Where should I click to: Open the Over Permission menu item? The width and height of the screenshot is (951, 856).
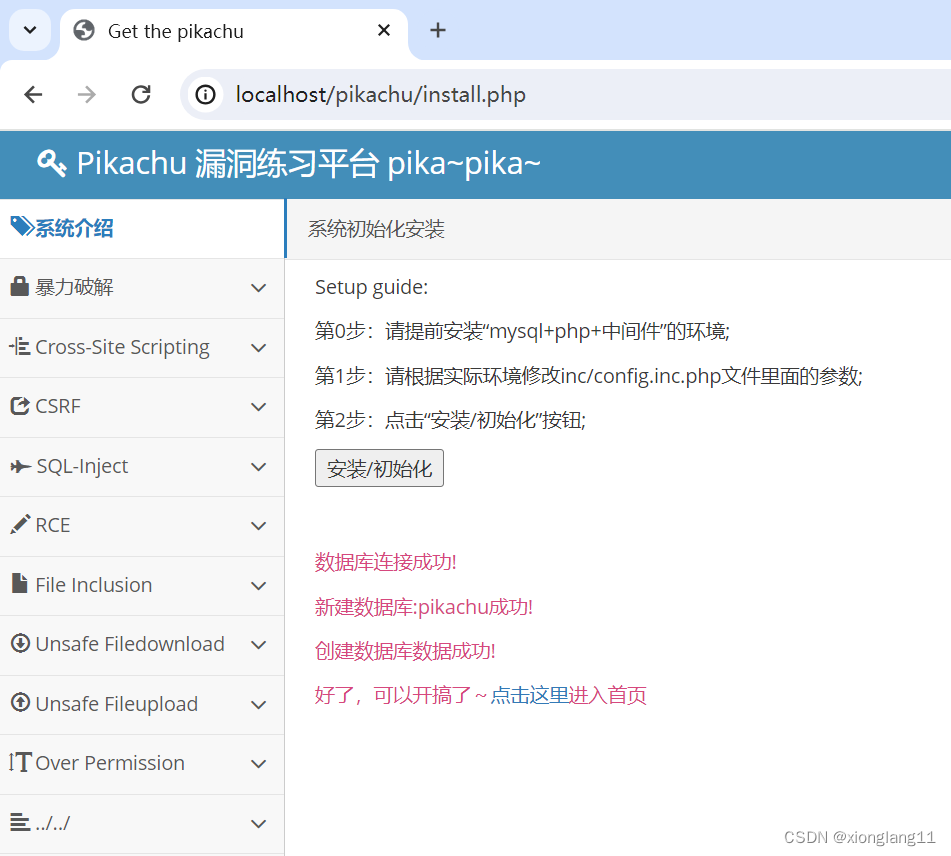tap(142, 764)
